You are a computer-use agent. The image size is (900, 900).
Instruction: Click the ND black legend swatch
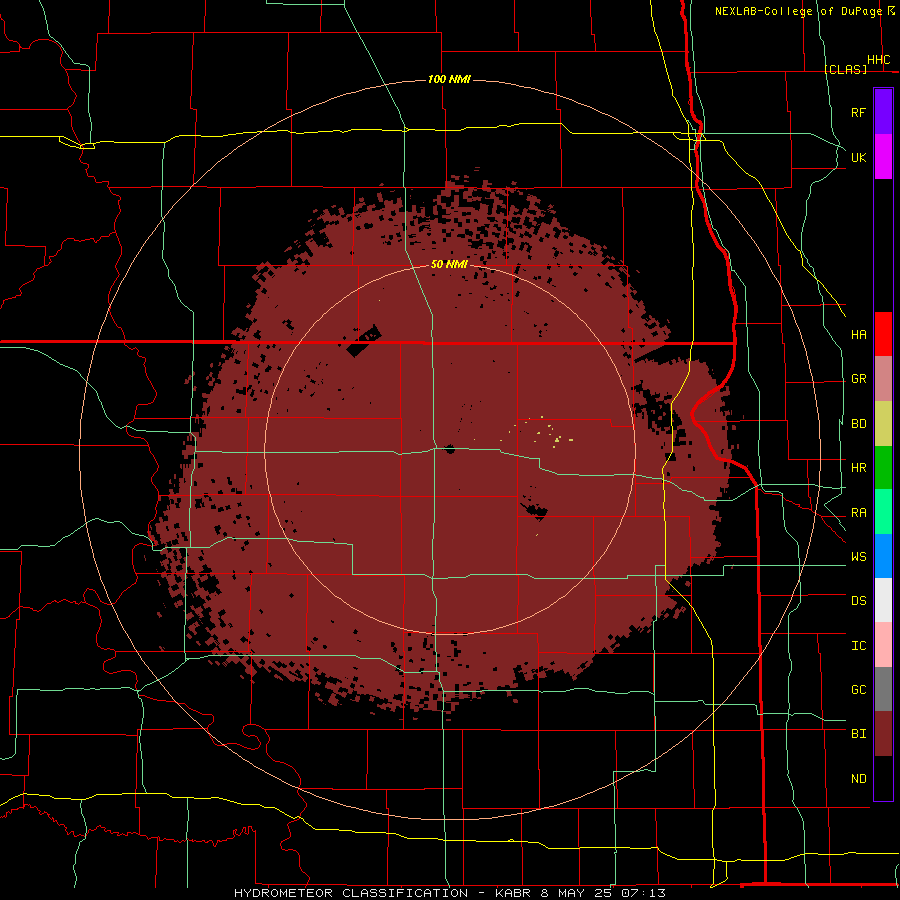[x=883, y=778]
